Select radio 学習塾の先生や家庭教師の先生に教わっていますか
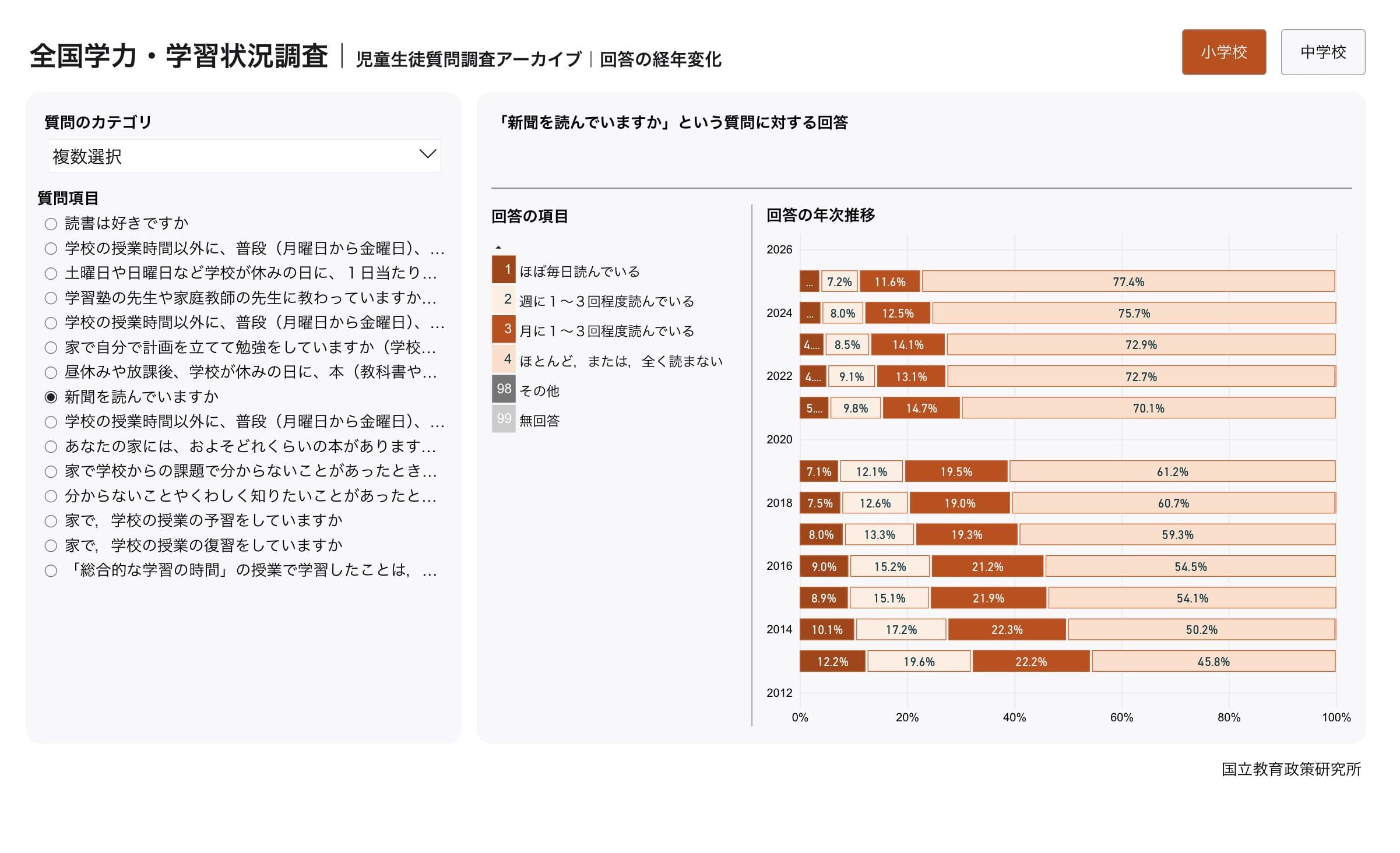The height and width of the screenshot is (853, 1400). (x=51, y=298)
